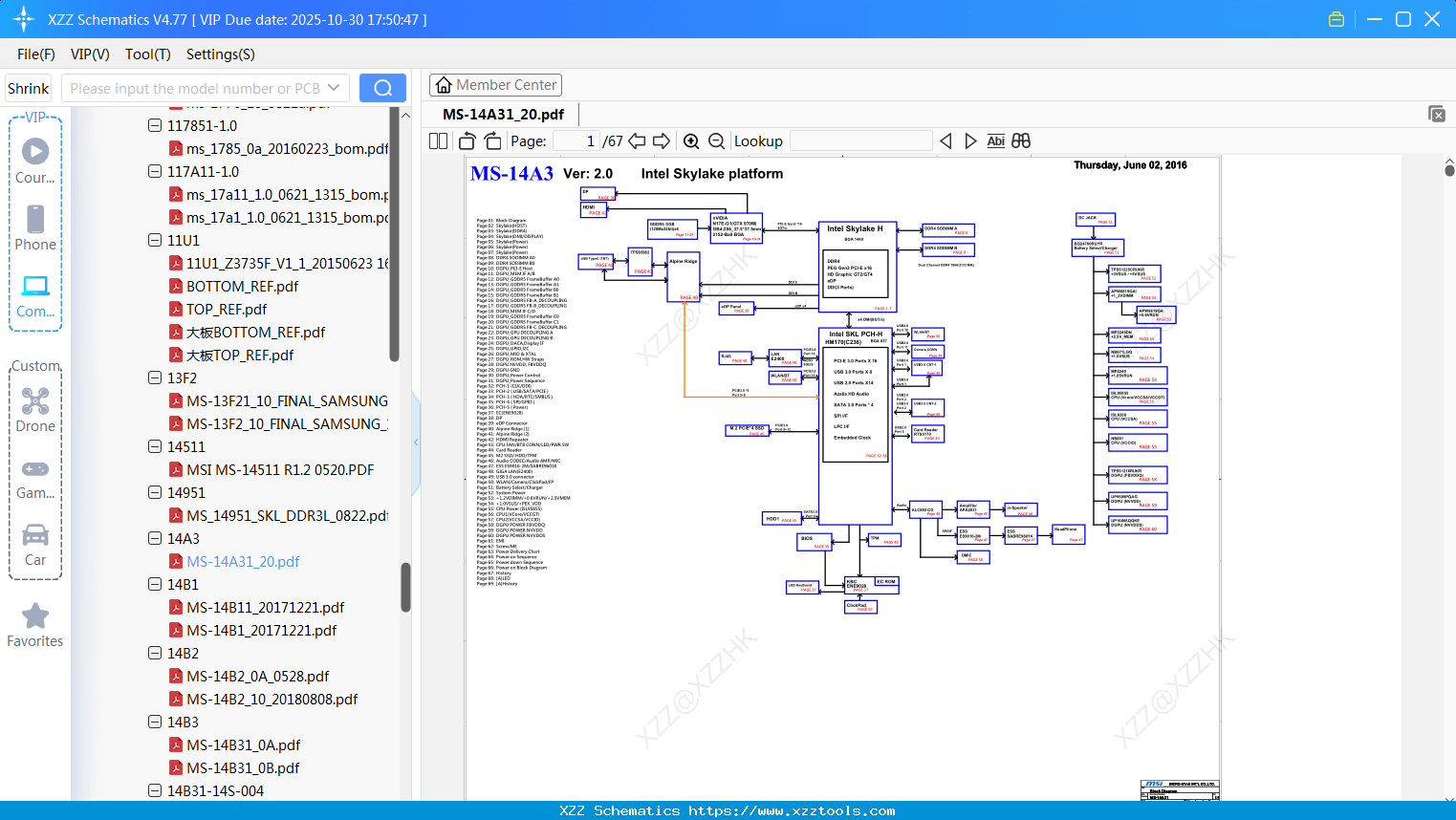1456x820 pixels.
Task: Collapse the 14B2 folder node
Action: pos(155,653)
